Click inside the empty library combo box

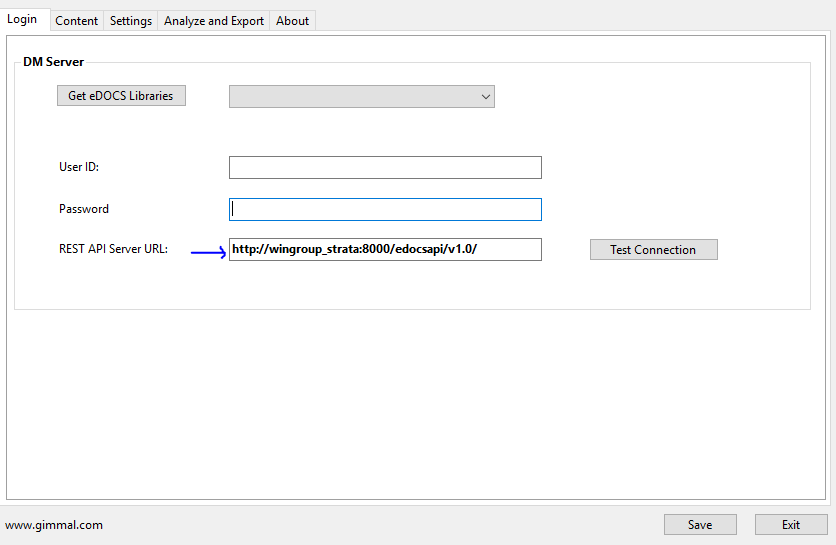click(352, 97)
